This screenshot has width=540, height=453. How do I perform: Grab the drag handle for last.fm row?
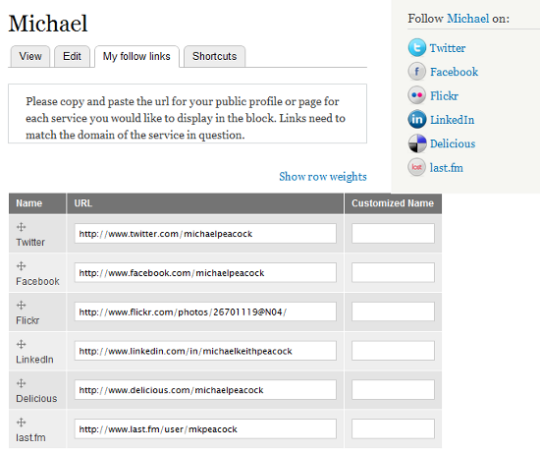[x=21, y=422]
